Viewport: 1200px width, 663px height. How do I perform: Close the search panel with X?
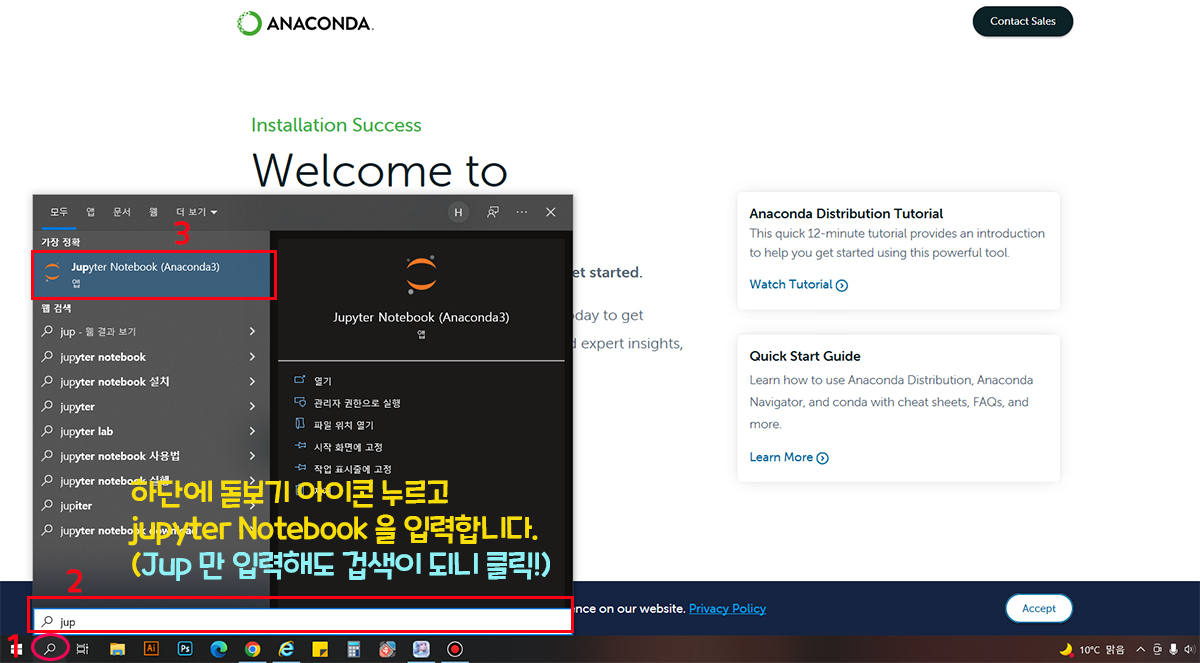[x=551, y=212]
